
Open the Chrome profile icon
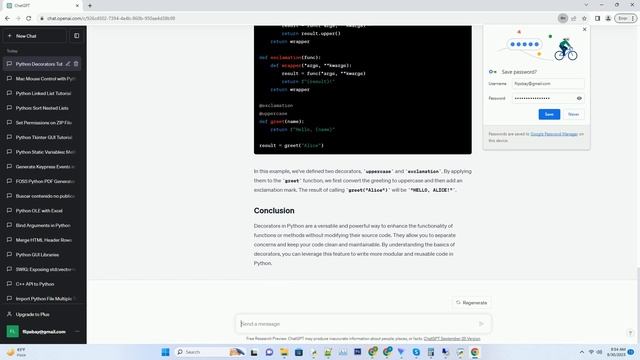pos(608,18)
